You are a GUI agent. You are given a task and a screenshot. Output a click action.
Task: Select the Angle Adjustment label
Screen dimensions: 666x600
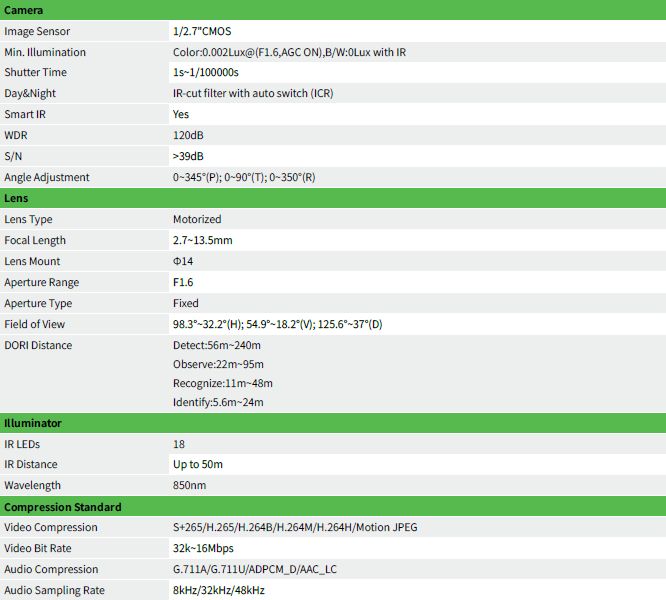point(47,177)
